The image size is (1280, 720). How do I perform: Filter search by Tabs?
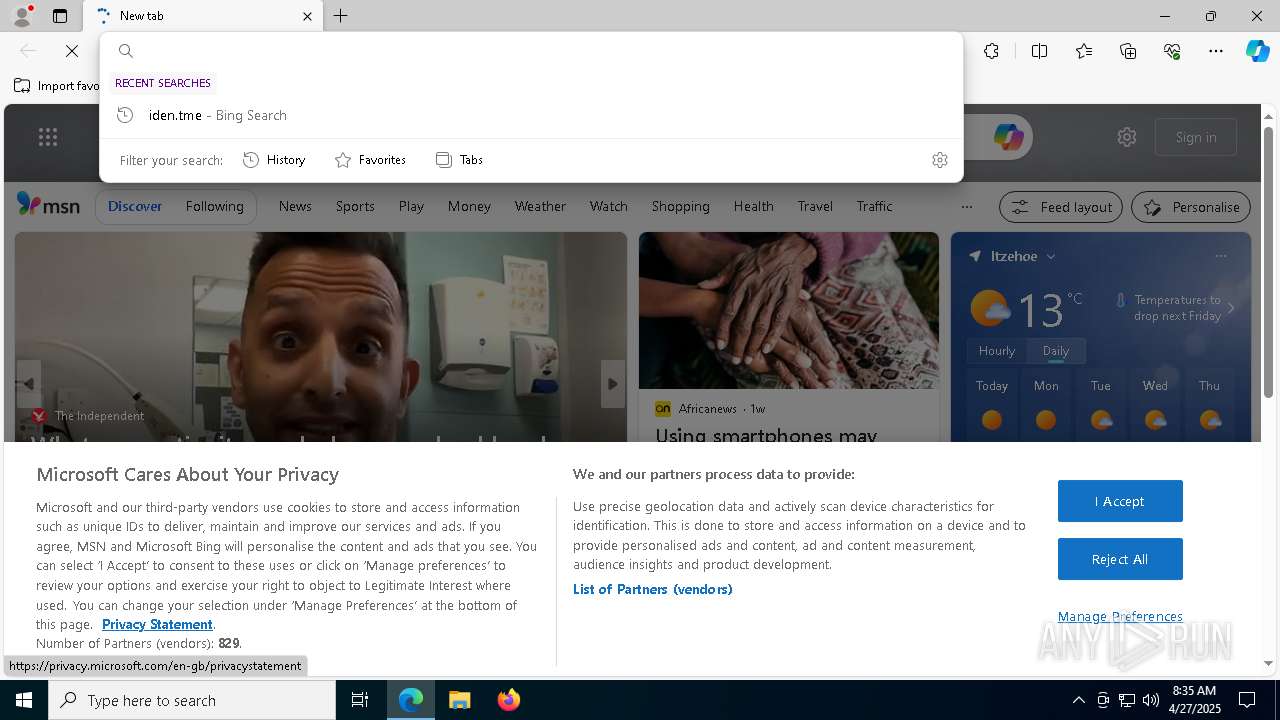coord(460,160)
